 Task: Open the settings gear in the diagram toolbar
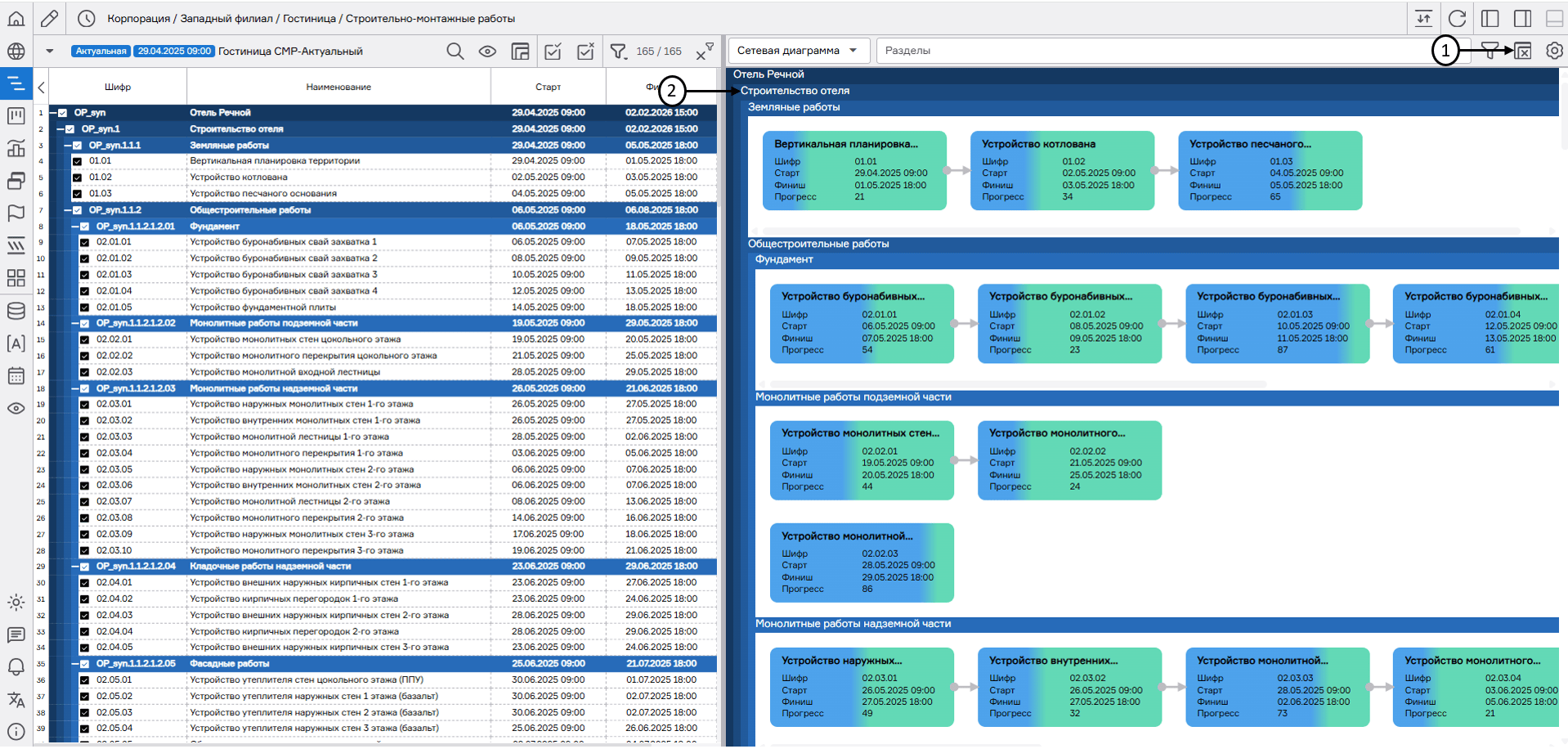click(x=1553, y=51)
